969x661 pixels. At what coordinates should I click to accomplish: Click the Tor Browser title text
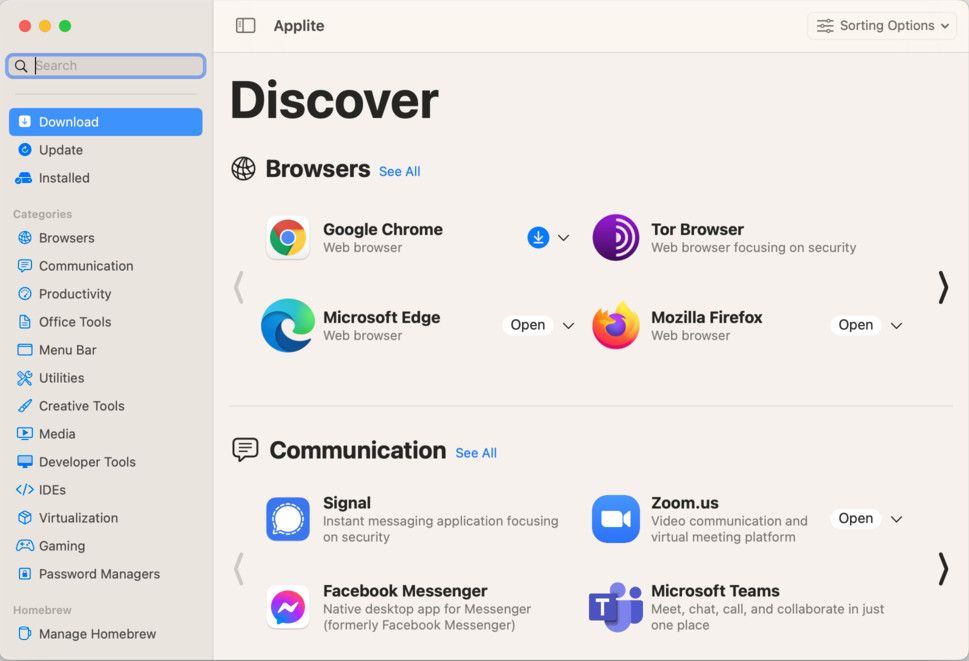tap(697, 229)
